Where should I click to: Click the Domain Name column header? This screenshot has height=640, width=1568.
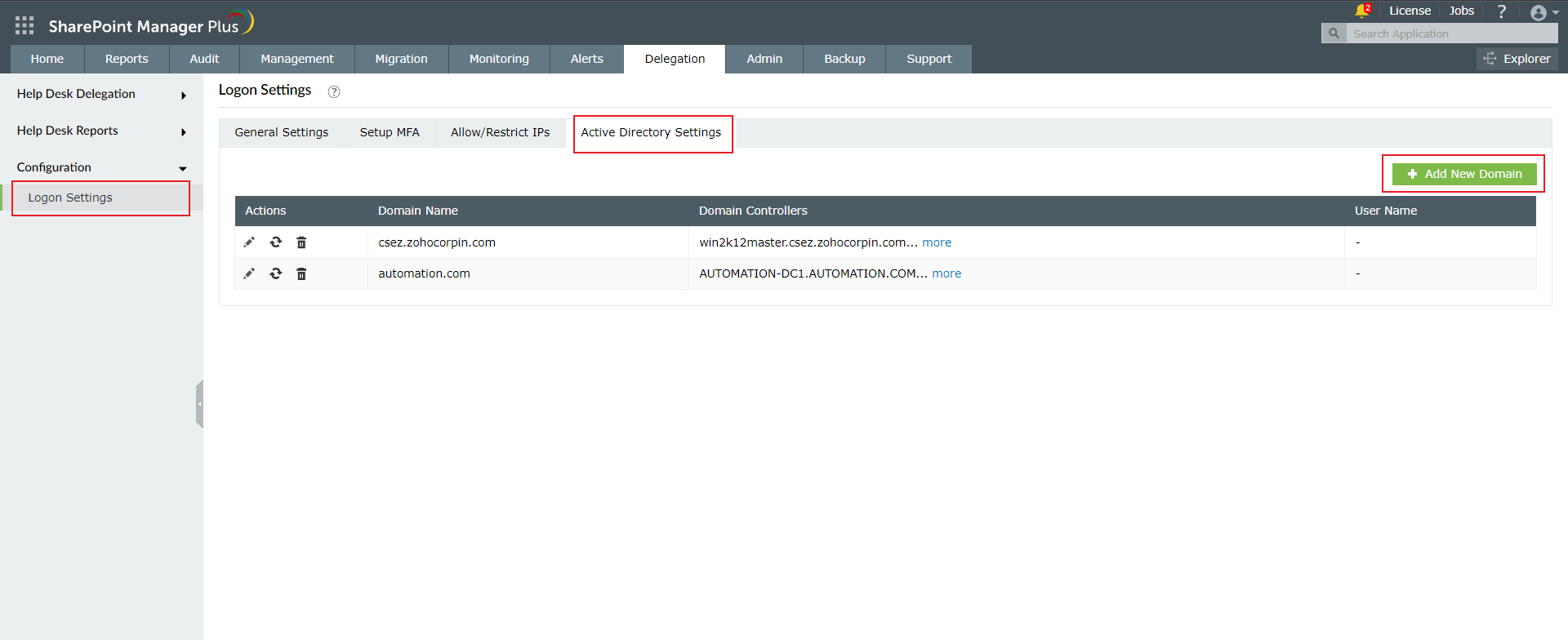418,211
